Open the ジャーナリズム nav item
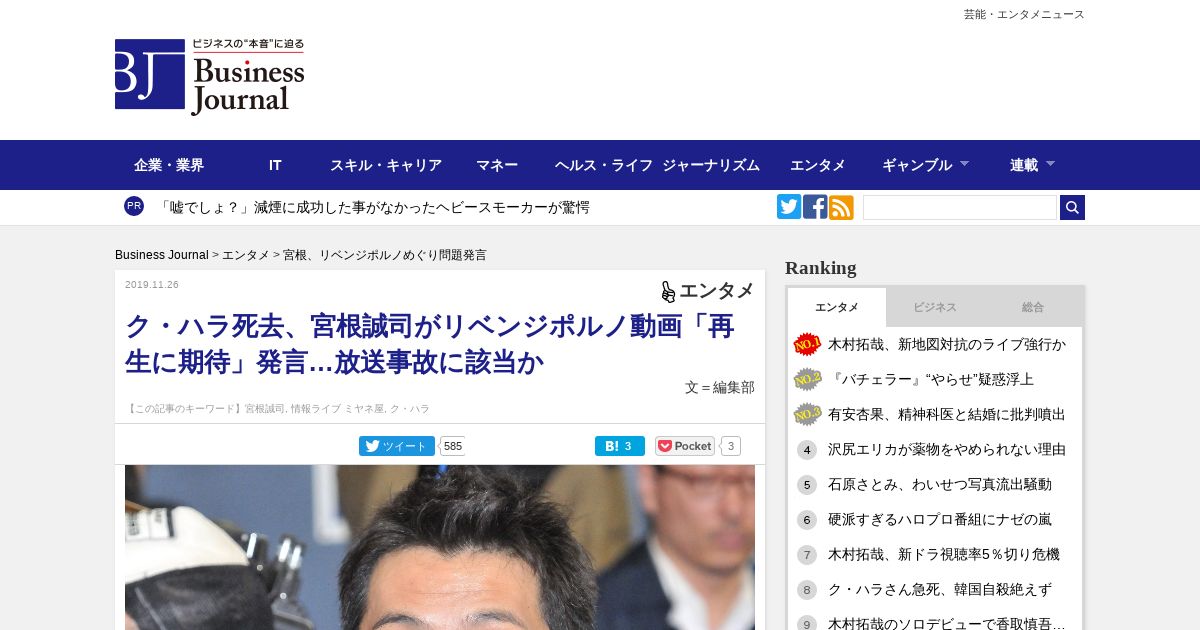The width and height of the screenshot is (1200, 630). [x=711, y=165]
